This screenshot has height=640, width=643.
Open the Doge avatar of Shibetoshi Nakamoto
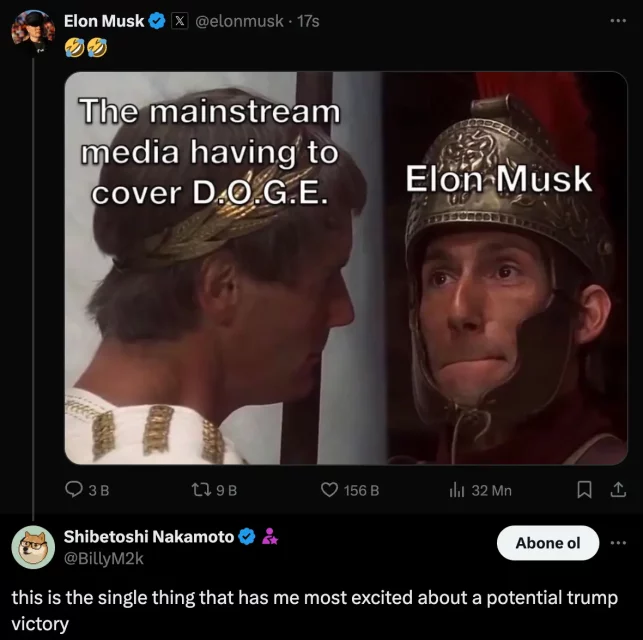point(32,546)
